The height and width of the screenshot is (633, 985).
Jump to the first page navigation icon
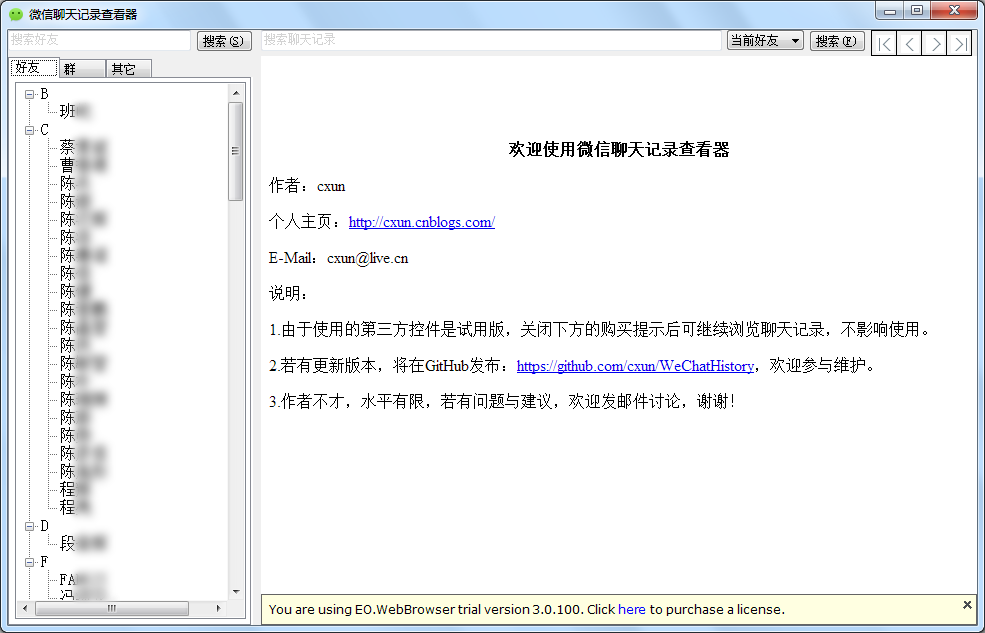click(884, 43)
